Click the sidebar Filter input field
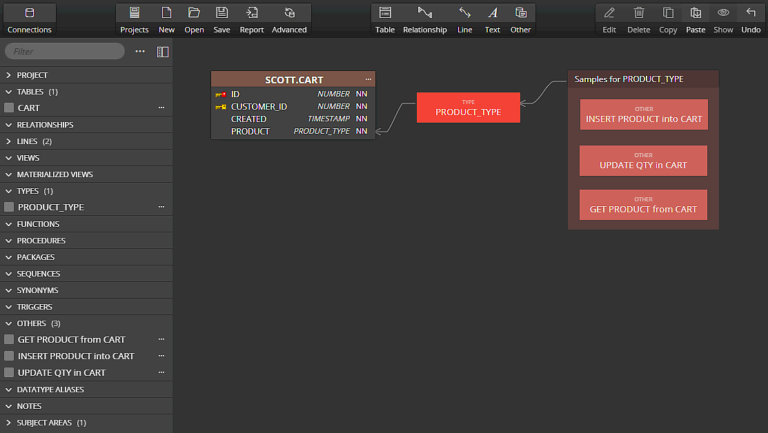Image resolution: width=768 pixels, height=433 pixels. (67, 51)
